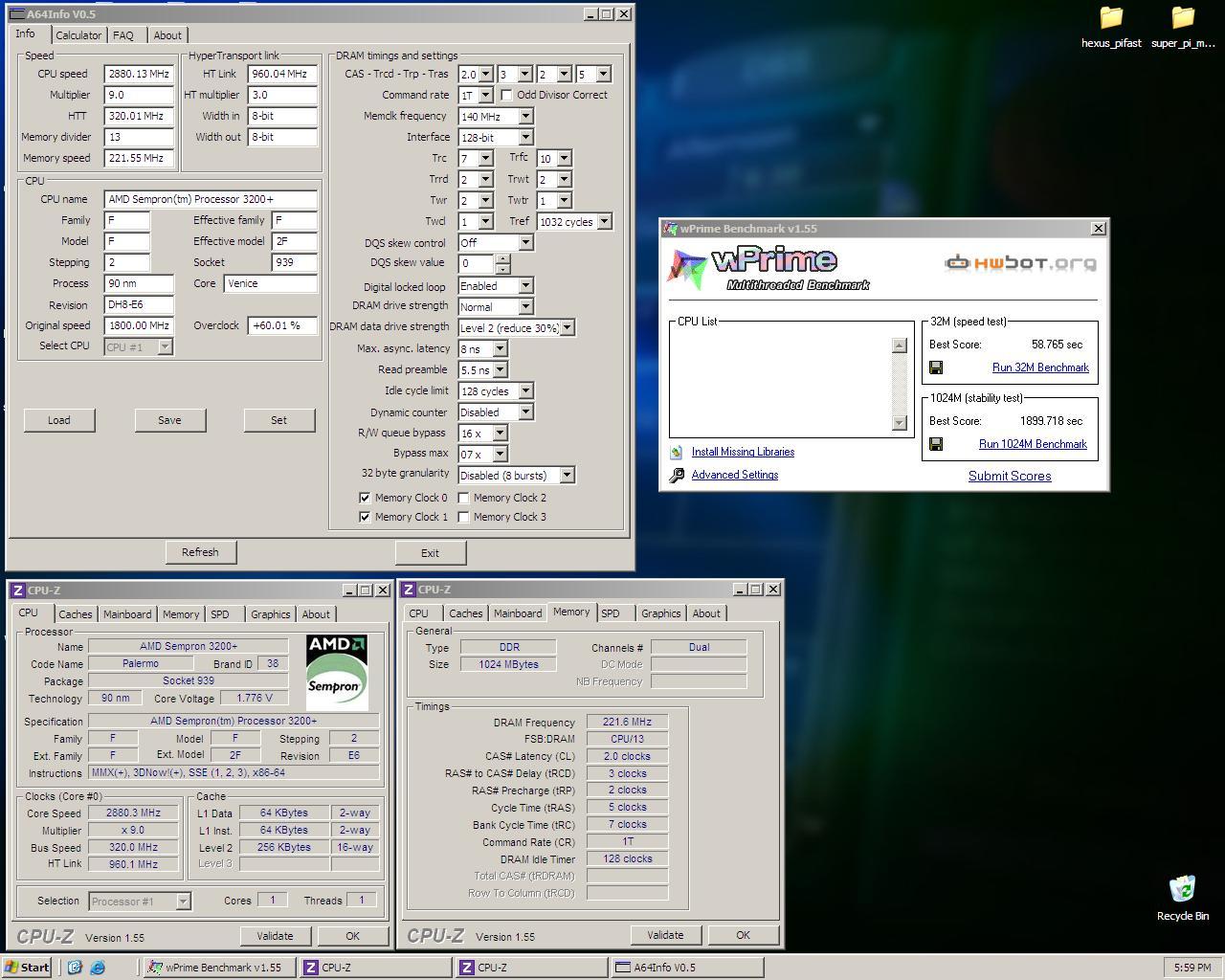
Task: Open Graphics tab in Memory CPU-Z window
Action: [x=661, y=613]
